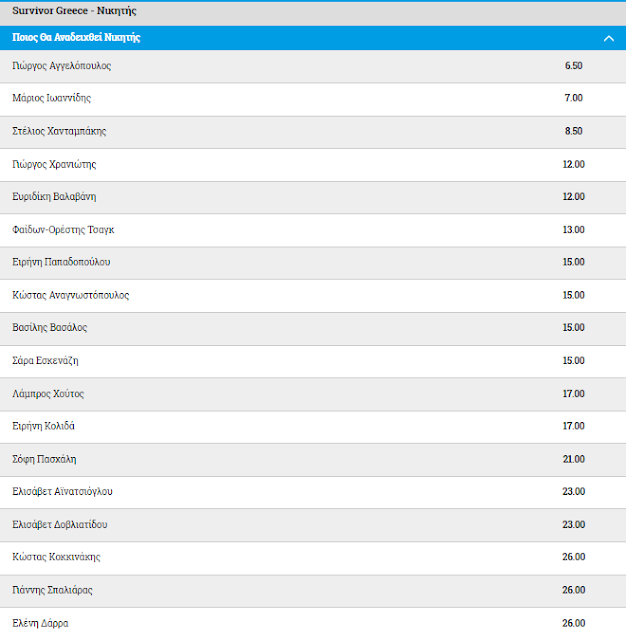The image size is (626, 640).
Task: Collapse the Ποιος Θα Αναδειχθεί Νικητής section chevron
Action: 608,38
